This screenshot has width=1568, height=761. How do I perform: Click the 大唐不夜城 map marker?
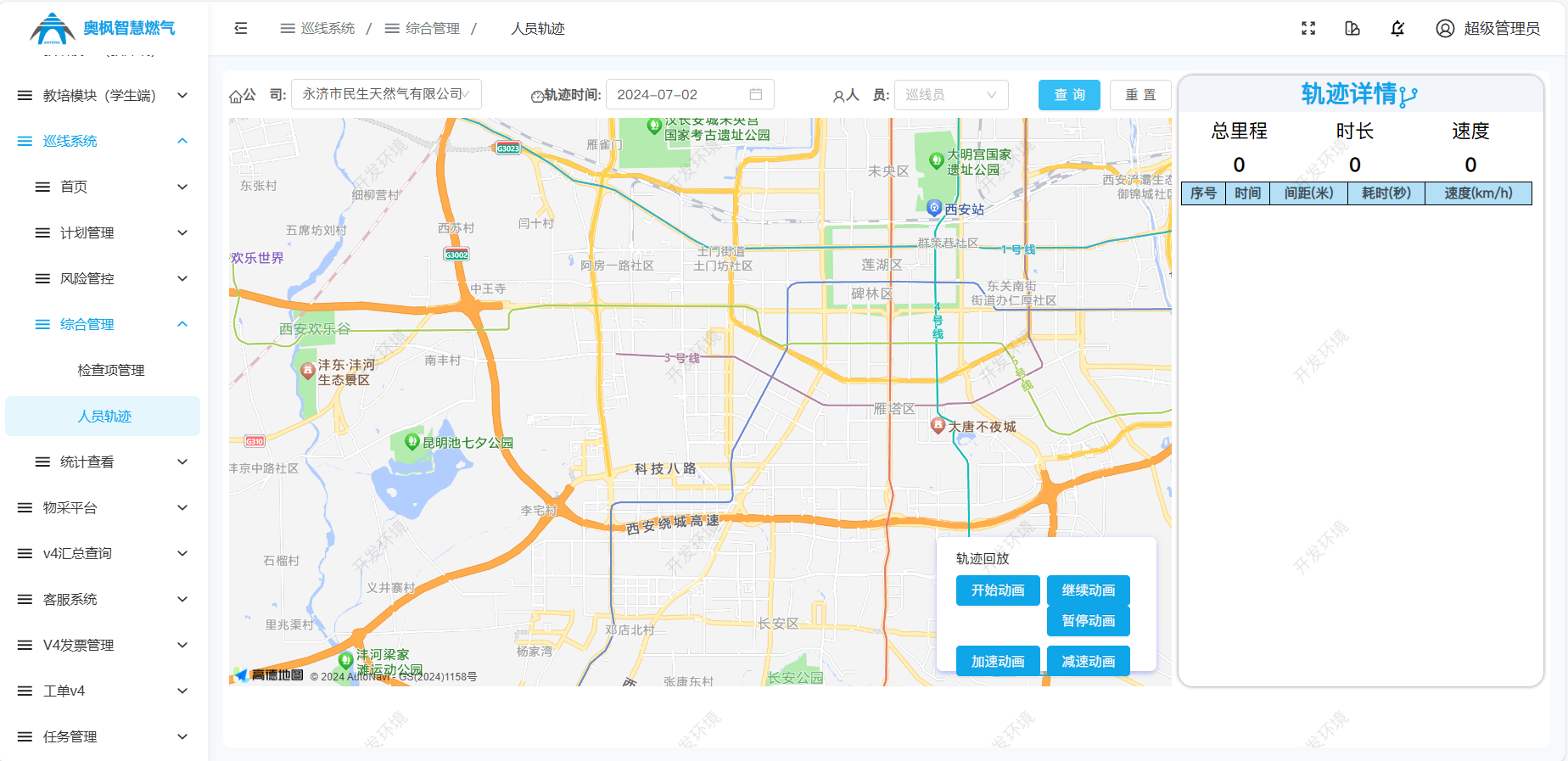[938, 425]
